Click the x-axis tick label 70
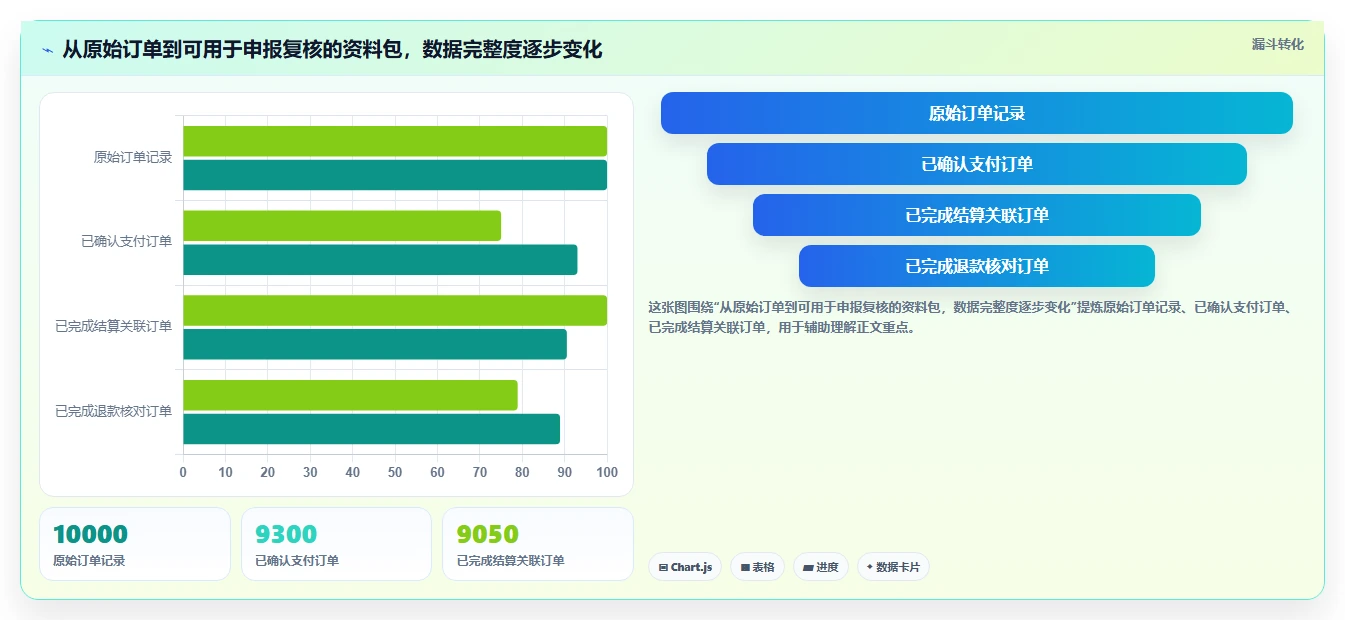This screenshot has width=1345, height=620. 480,472
